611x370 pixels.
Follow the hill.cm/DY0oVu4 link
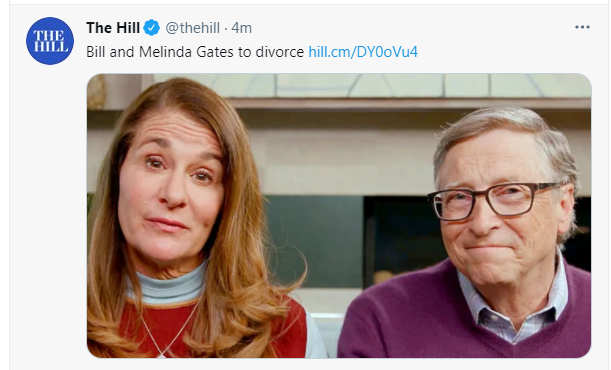pos(363,52)
